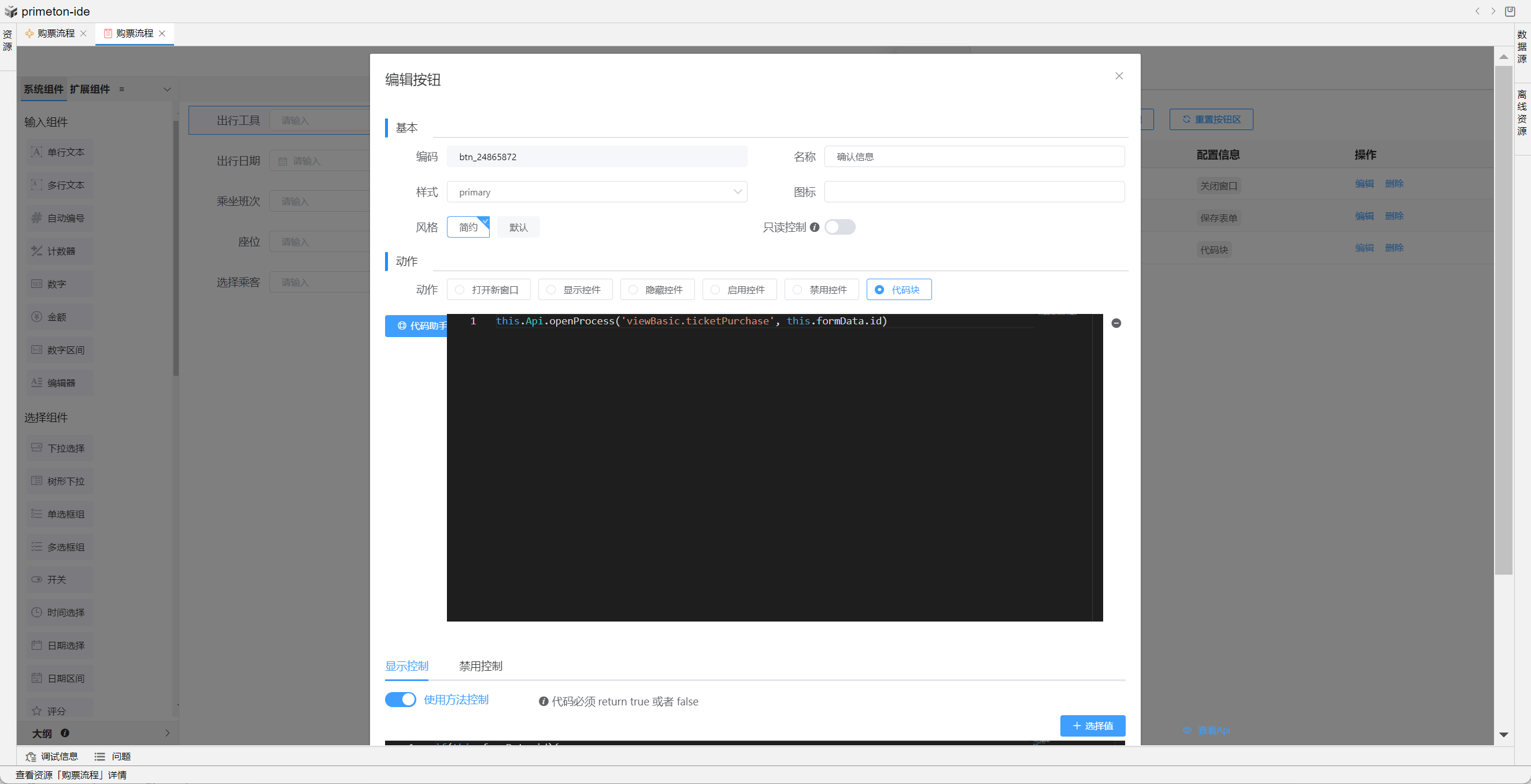Toggle the 只读控制 switch

coord(839,227)
